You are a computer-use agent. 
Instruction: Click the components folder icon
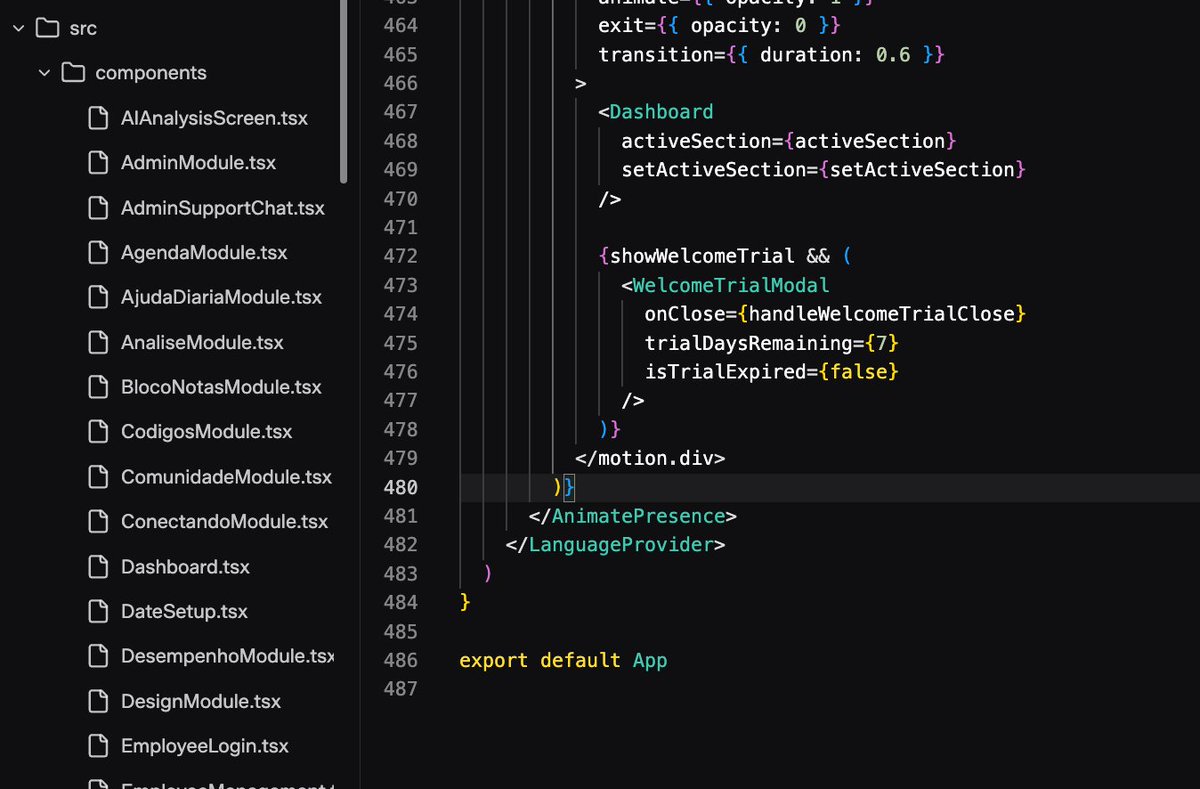tap(72, 73)
